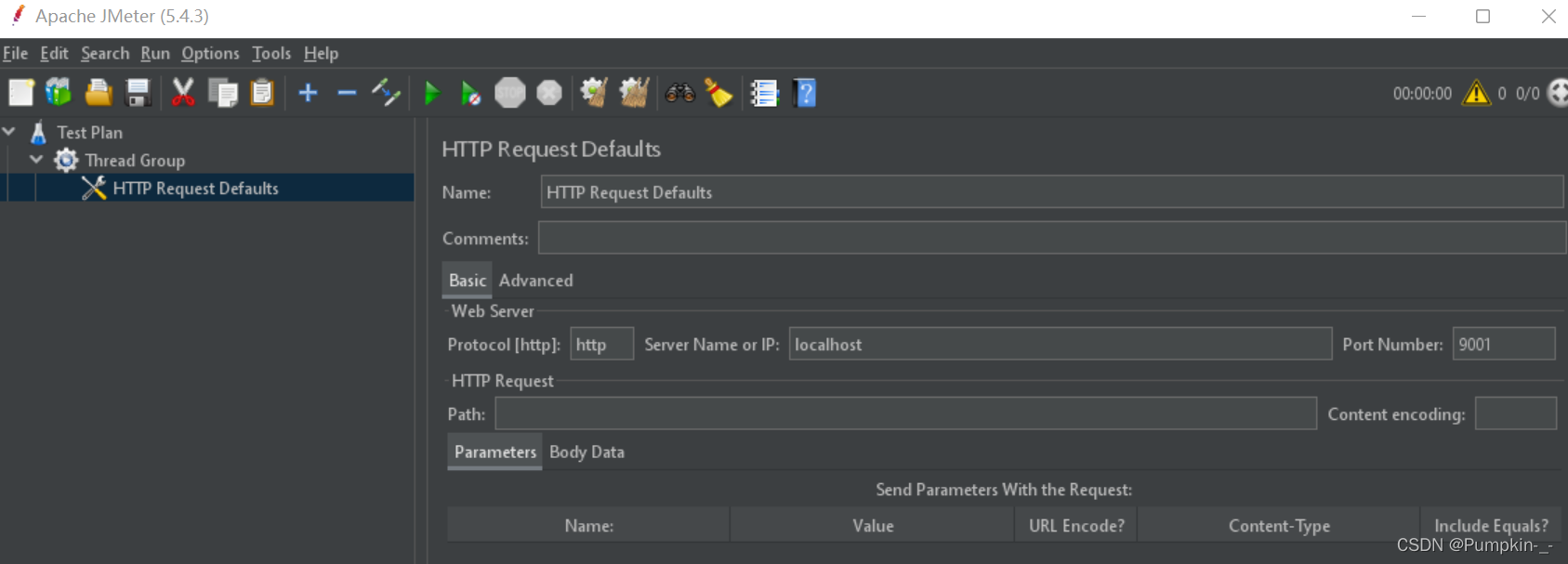
Task: Maximize the JMeter window
Action: (x=1483, y=17)
